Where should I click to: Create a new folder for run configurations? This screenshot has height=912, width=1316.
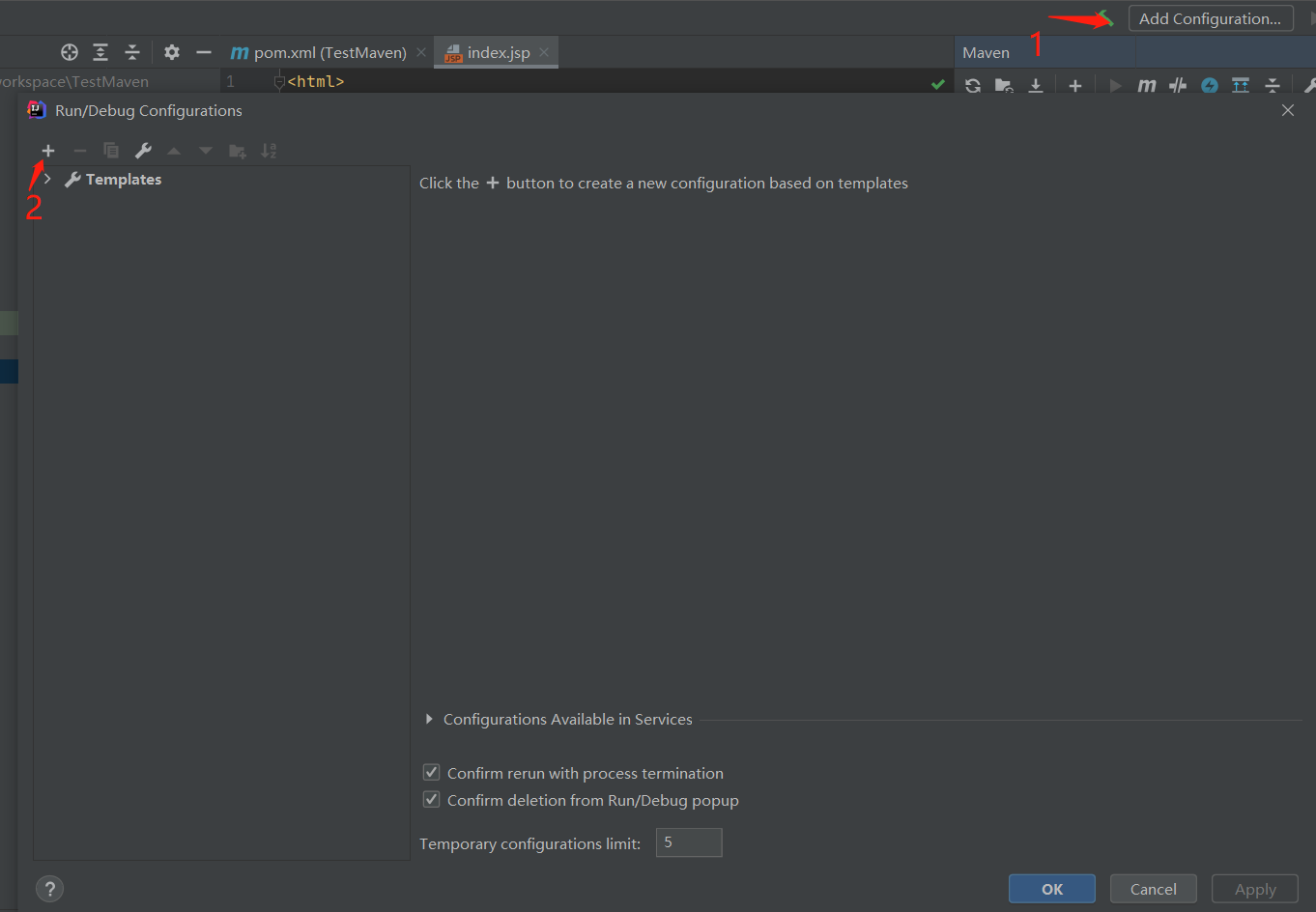pos(238,151)
